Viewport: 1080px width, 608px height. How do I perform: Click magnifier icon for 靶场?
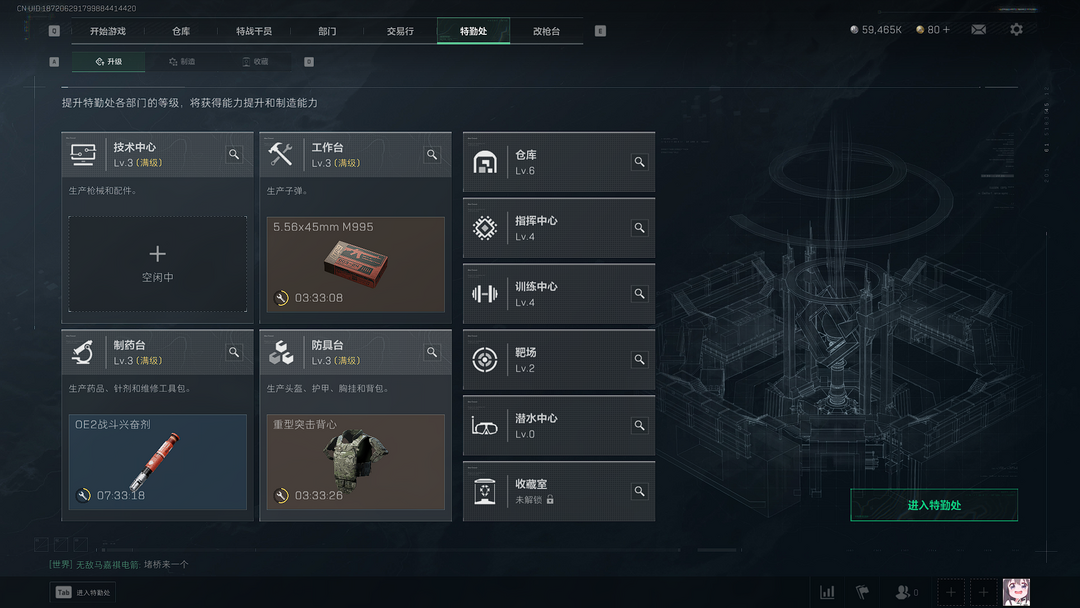(x=639, y=359)
